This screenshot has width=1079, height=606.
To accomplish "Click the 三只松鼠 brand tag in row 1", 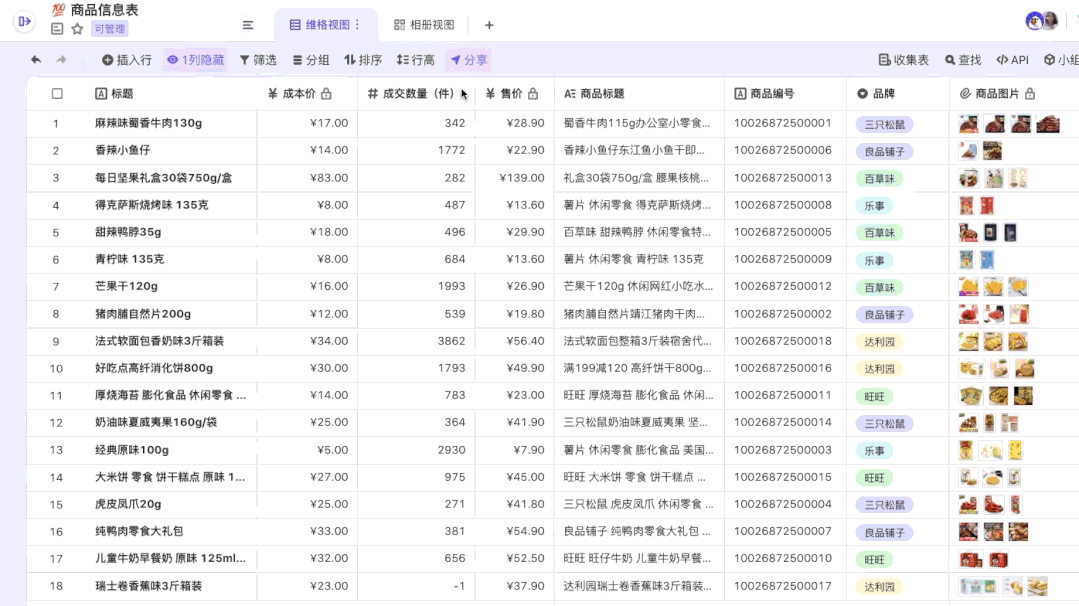I will [x=884, y=125].
